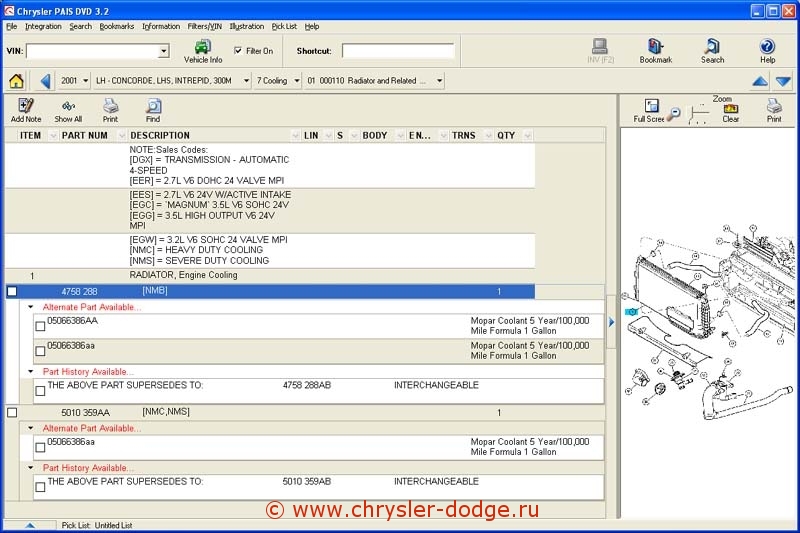
Task: Check supersedes to 4758 288AB checkbox
Action: pyautogui.click(x=40, y=391)
